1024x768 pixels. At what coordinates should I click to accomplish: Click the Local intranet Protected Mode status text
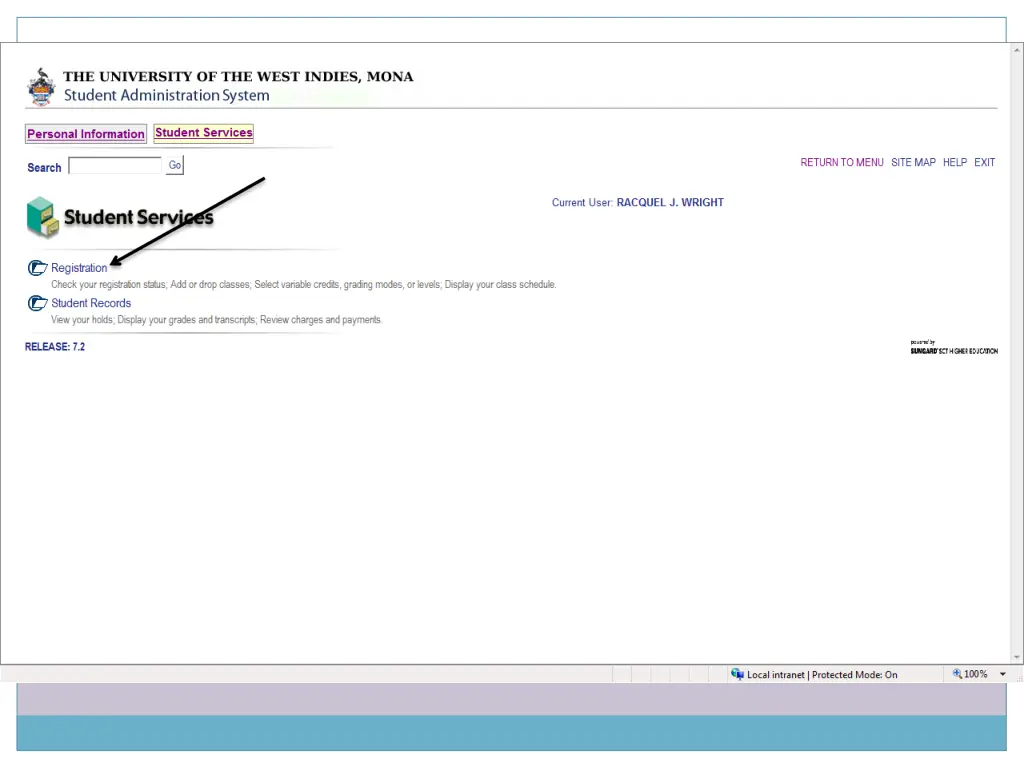pos(822,675)
